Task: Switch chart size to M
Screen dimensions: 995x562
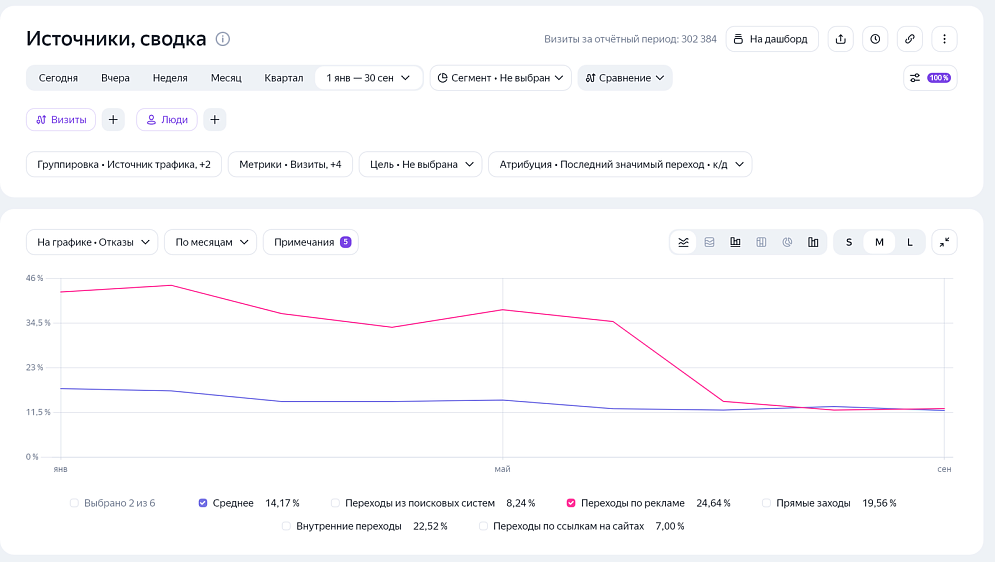Action: point(880,242)
